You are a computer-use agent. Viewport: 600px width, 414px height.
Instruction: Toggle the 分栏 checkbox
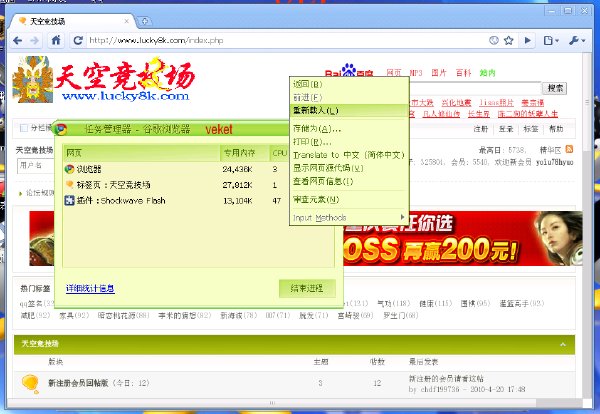24,128
